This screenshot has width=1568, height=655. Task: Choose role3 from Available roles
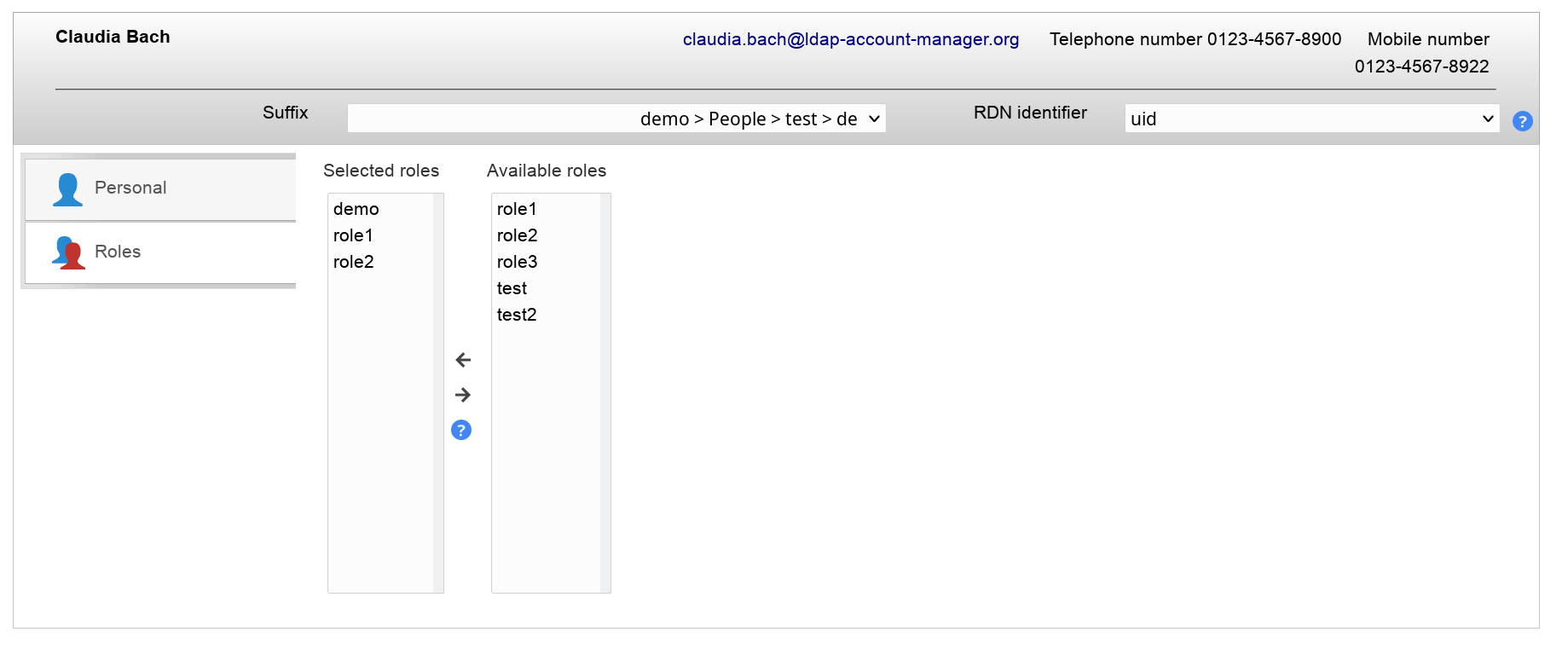pyautogui.click(x=518, y=262)
